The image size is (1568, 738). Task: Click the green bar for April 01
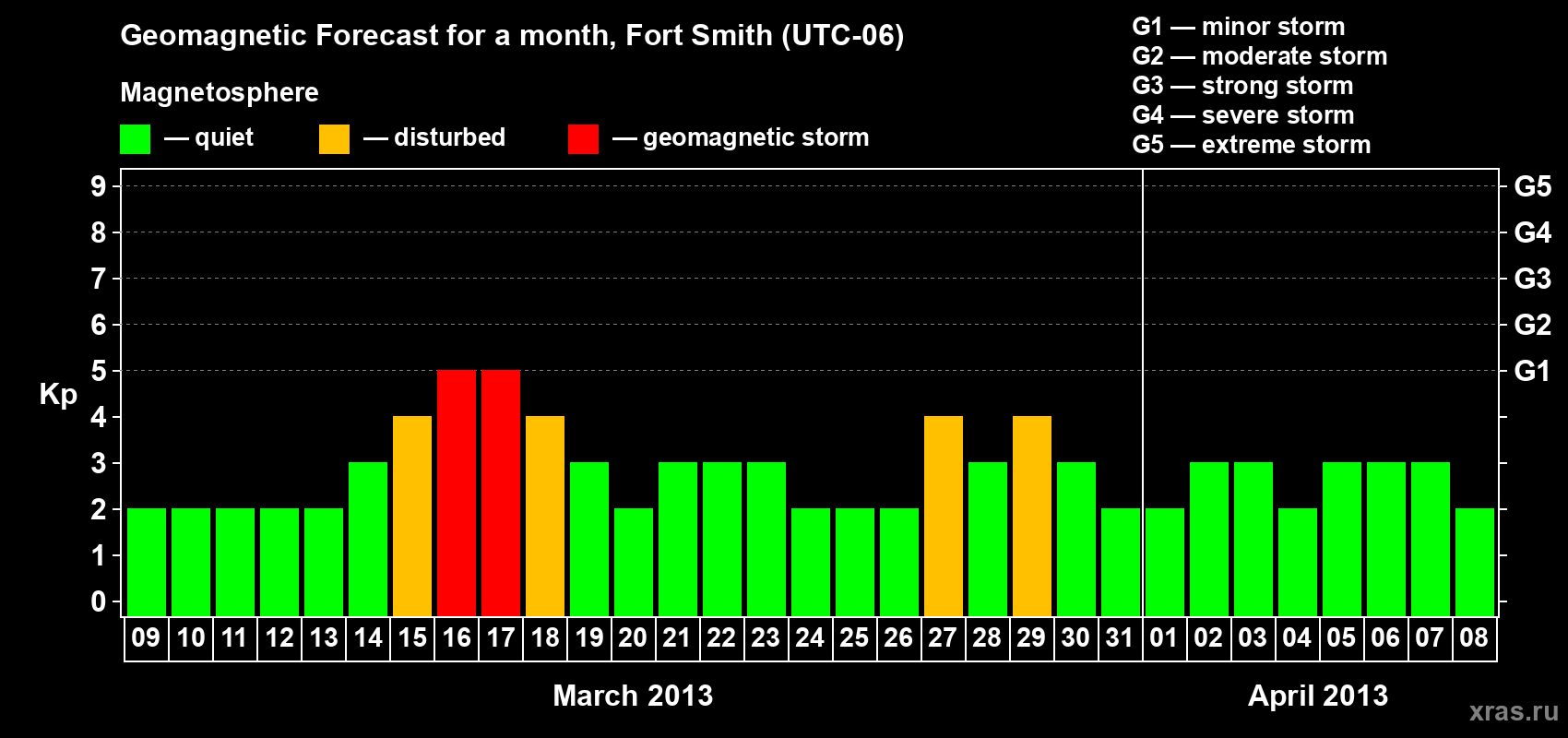pos(1165,563)
